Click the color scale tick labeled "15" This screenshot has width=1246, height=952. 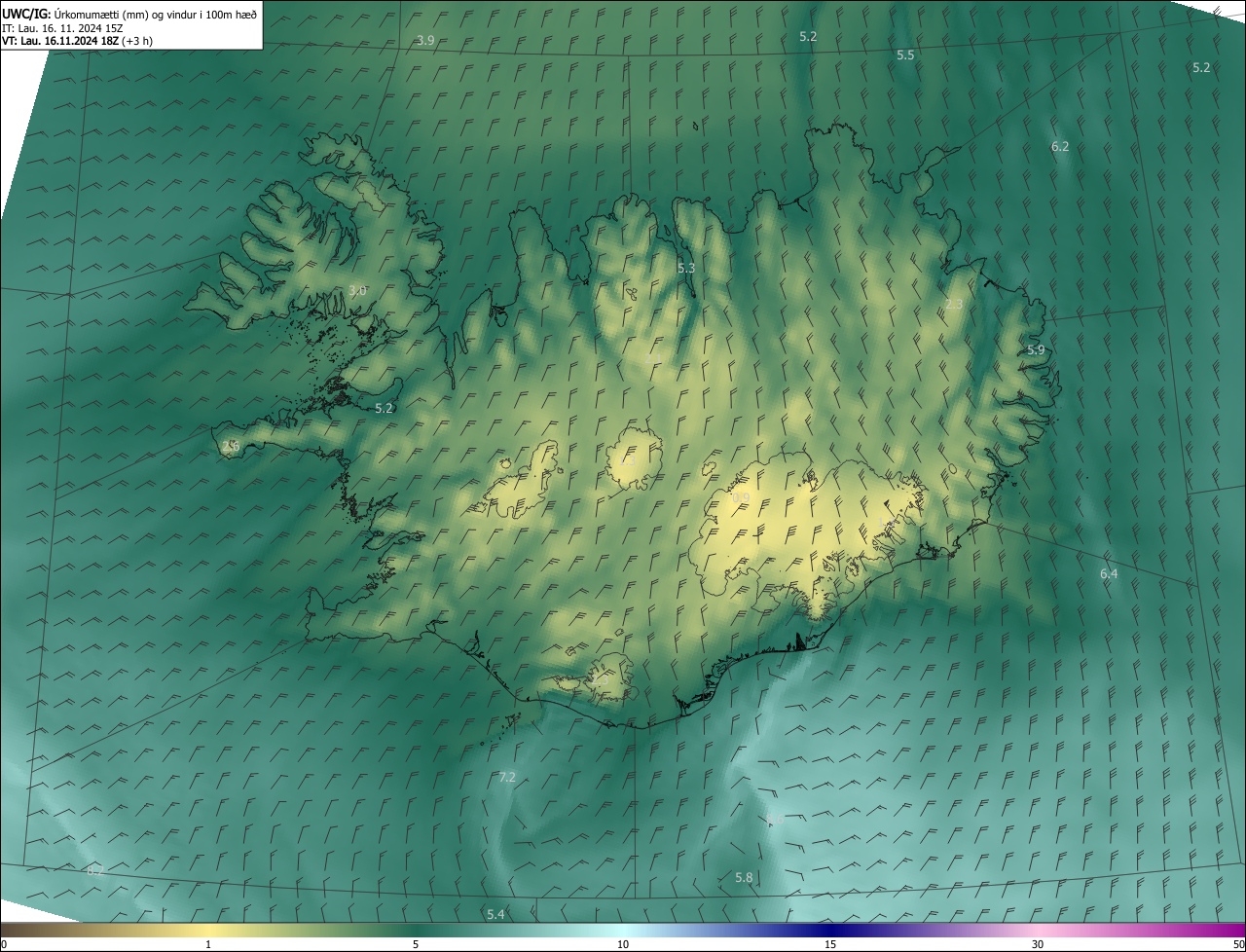[x=830, y=944]
